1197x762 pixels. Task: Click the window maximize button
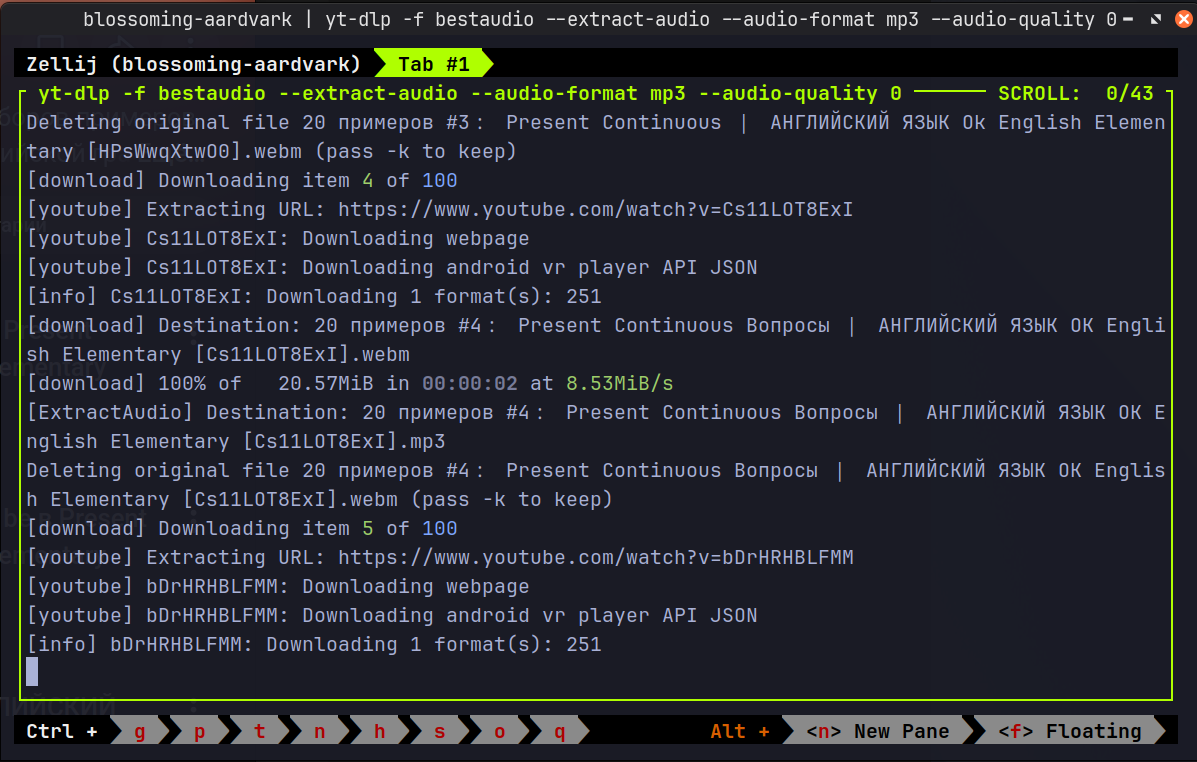tap(1156, 19)
